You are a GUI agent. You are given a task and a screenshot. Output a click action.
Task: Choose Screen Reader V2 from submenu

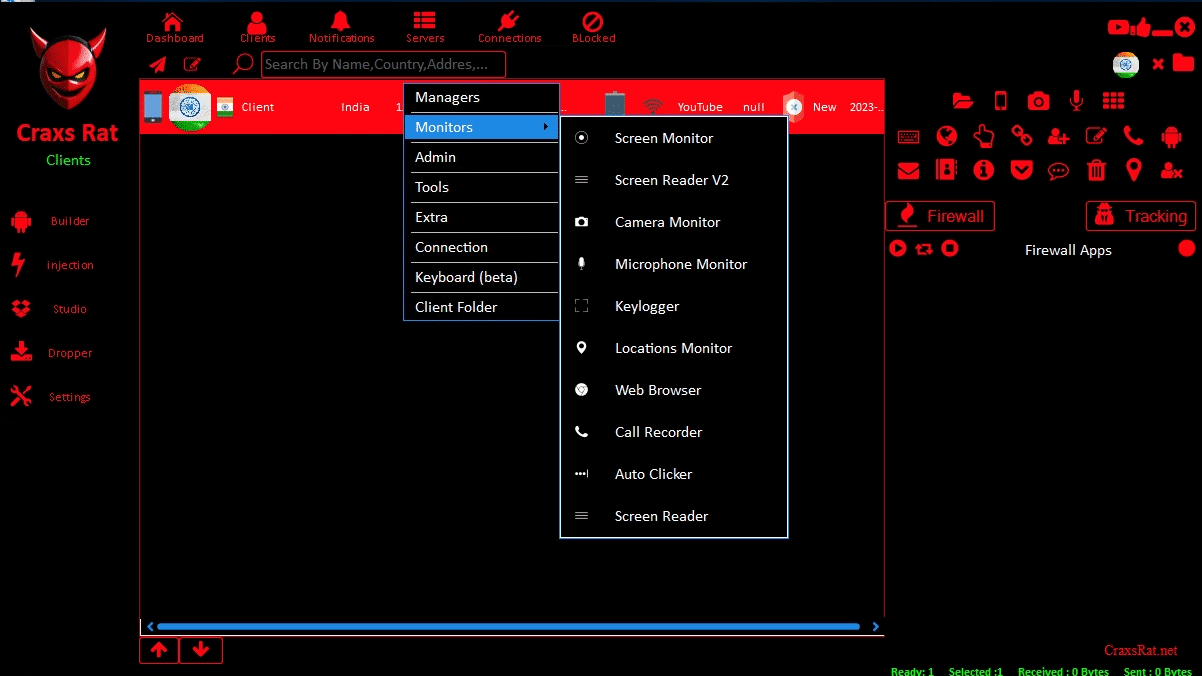[674, 180]
